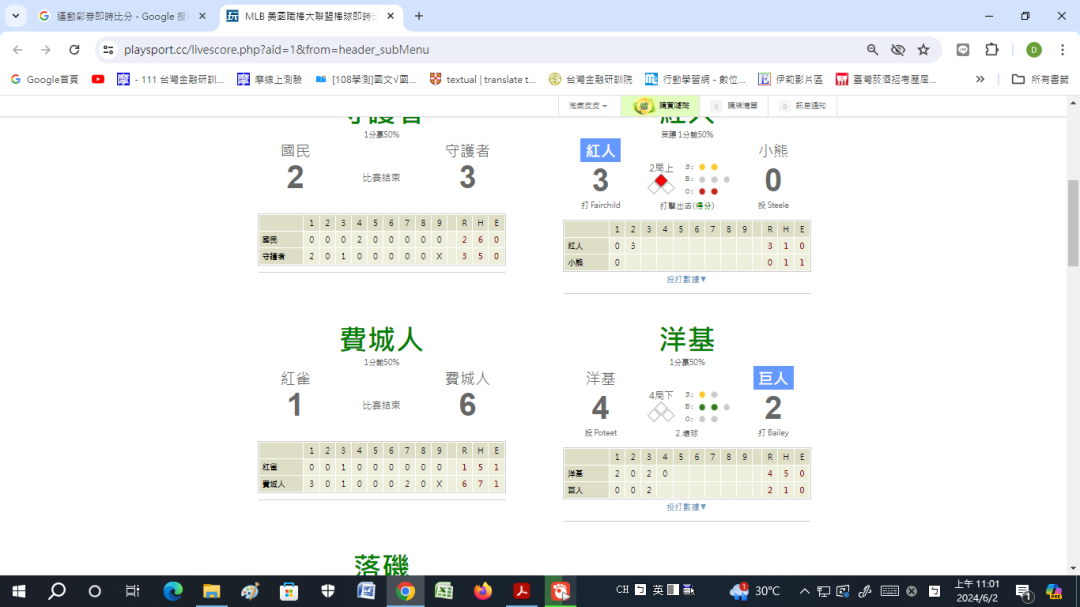Close the 運動彩券即時比分 Google tab
This screenshot has height=607, width=1080.
pyautogui.click(x=202, y=16)
